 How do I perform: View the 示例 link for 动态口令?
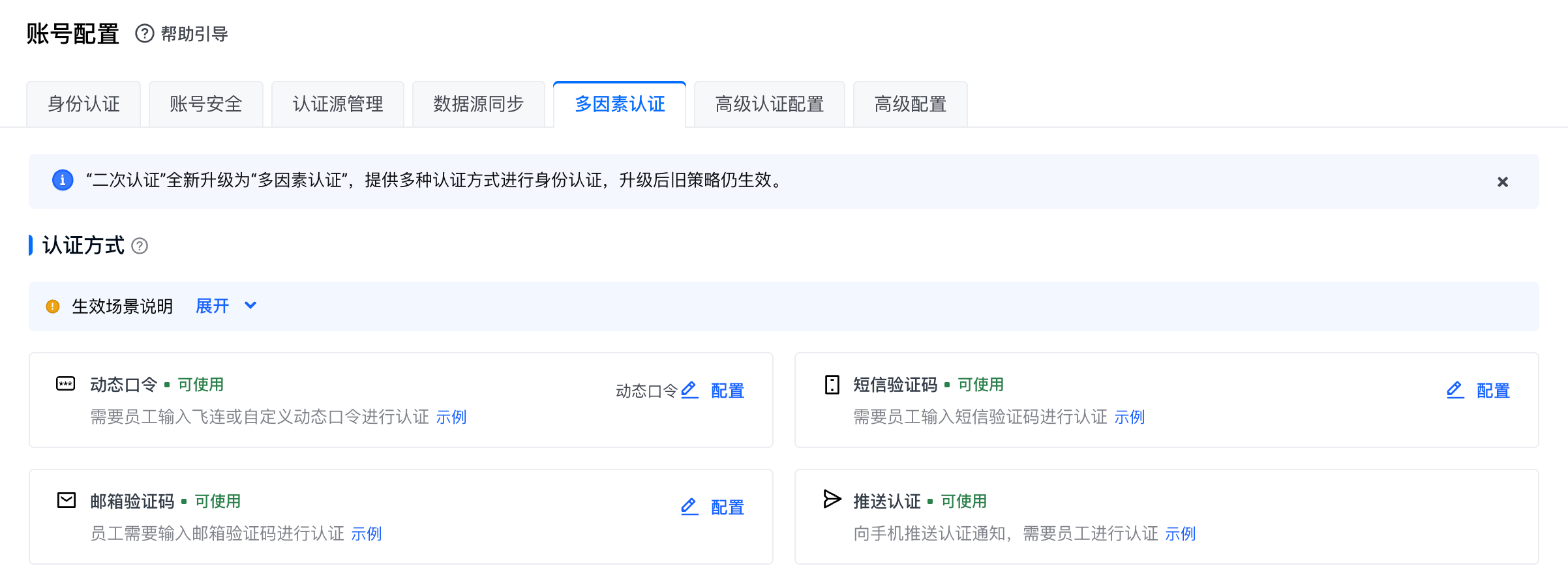point(451,417)
